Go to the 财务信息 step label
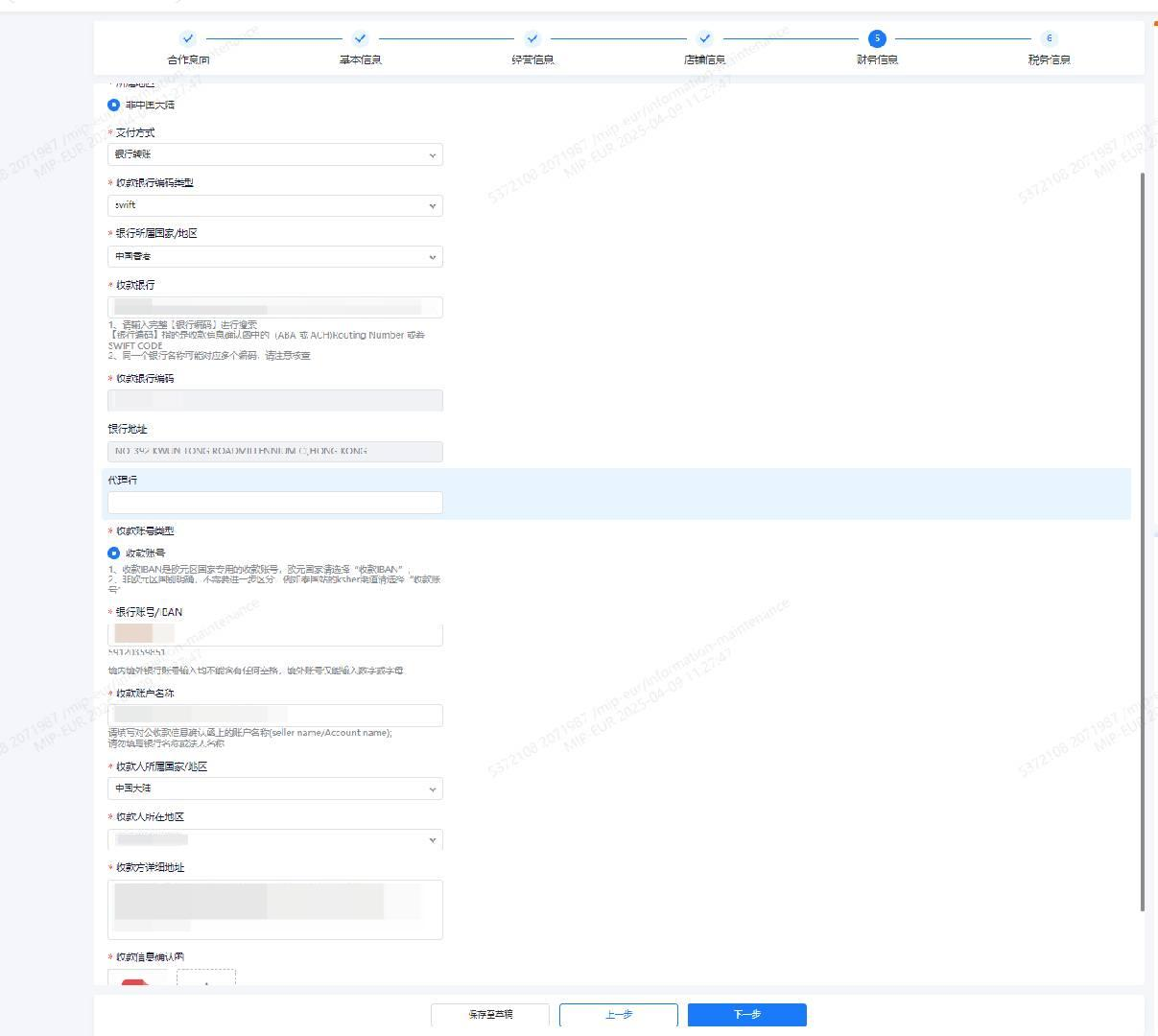This screenshot has width=1158, height=1036. [877, 59]
